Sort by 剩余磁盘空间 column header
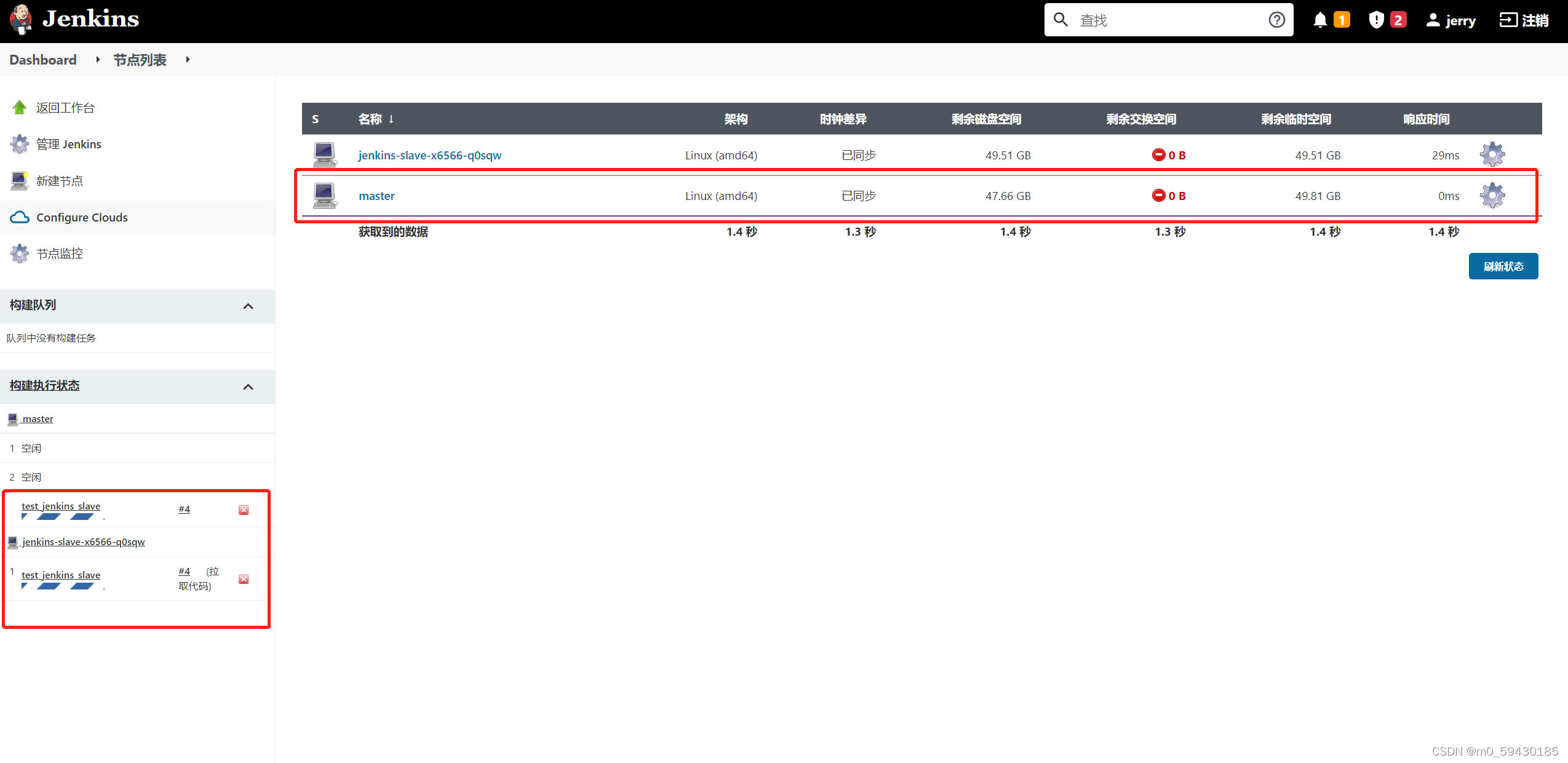The image size is (1568, 763). (986, 119)
